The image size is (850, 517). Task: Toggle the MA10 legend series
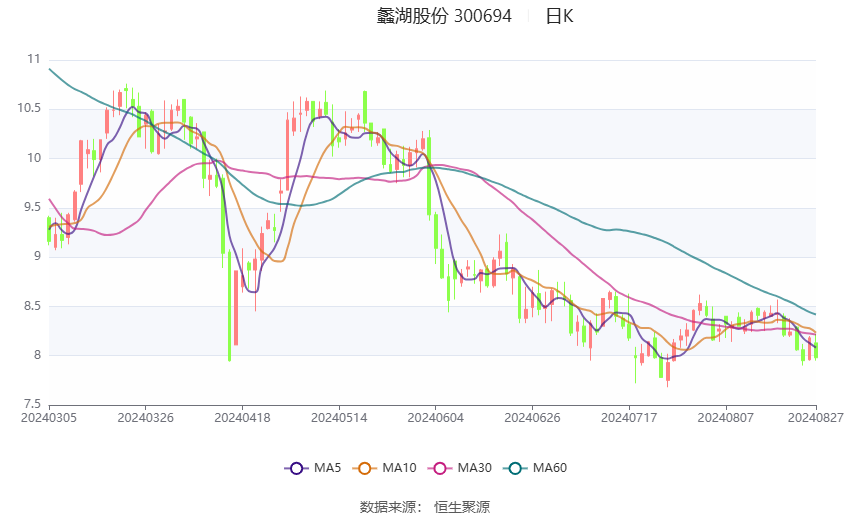(x=385, y=468)
